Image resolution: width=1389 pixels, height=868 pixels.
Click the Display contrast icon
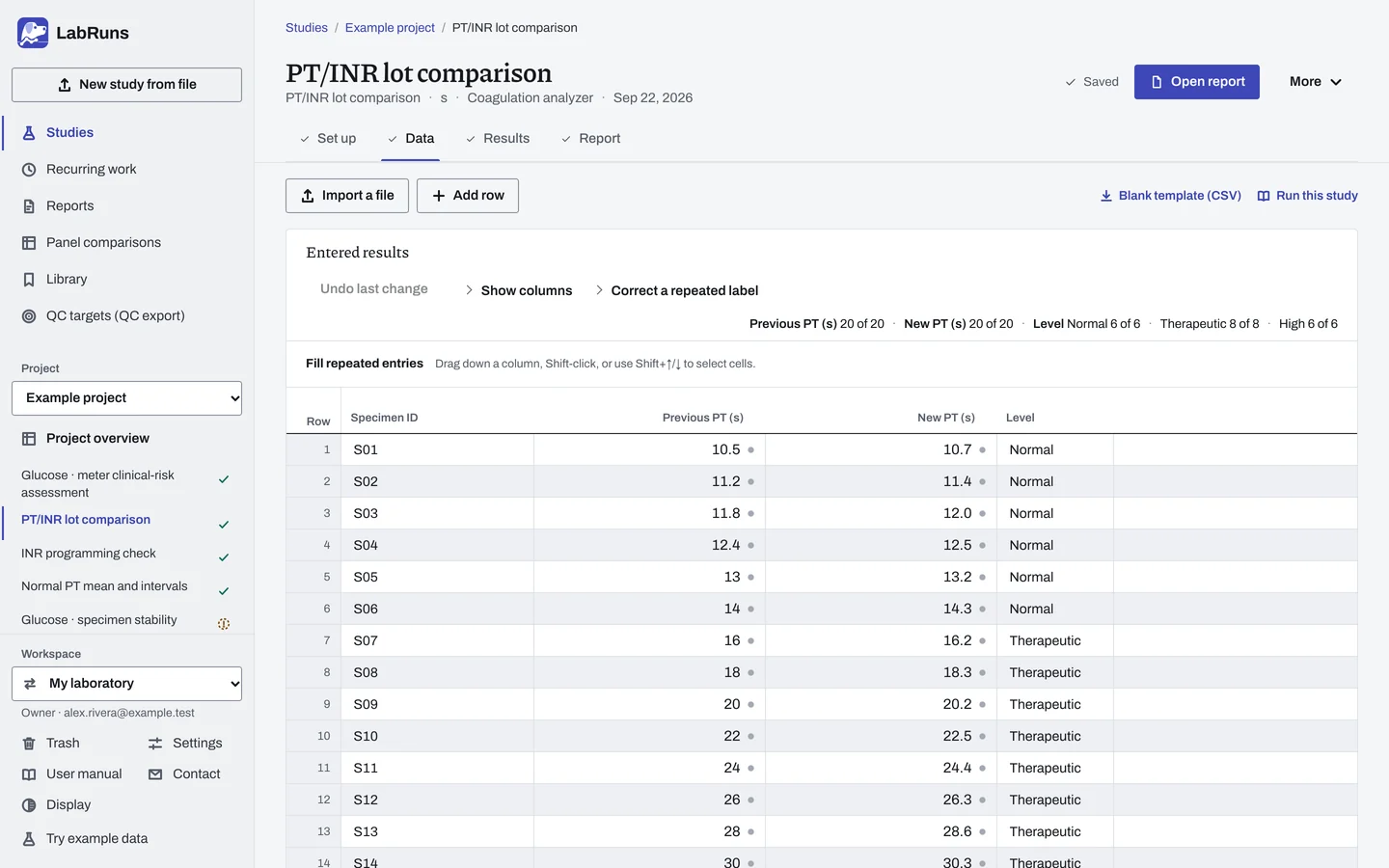click(x=29, y=805)
